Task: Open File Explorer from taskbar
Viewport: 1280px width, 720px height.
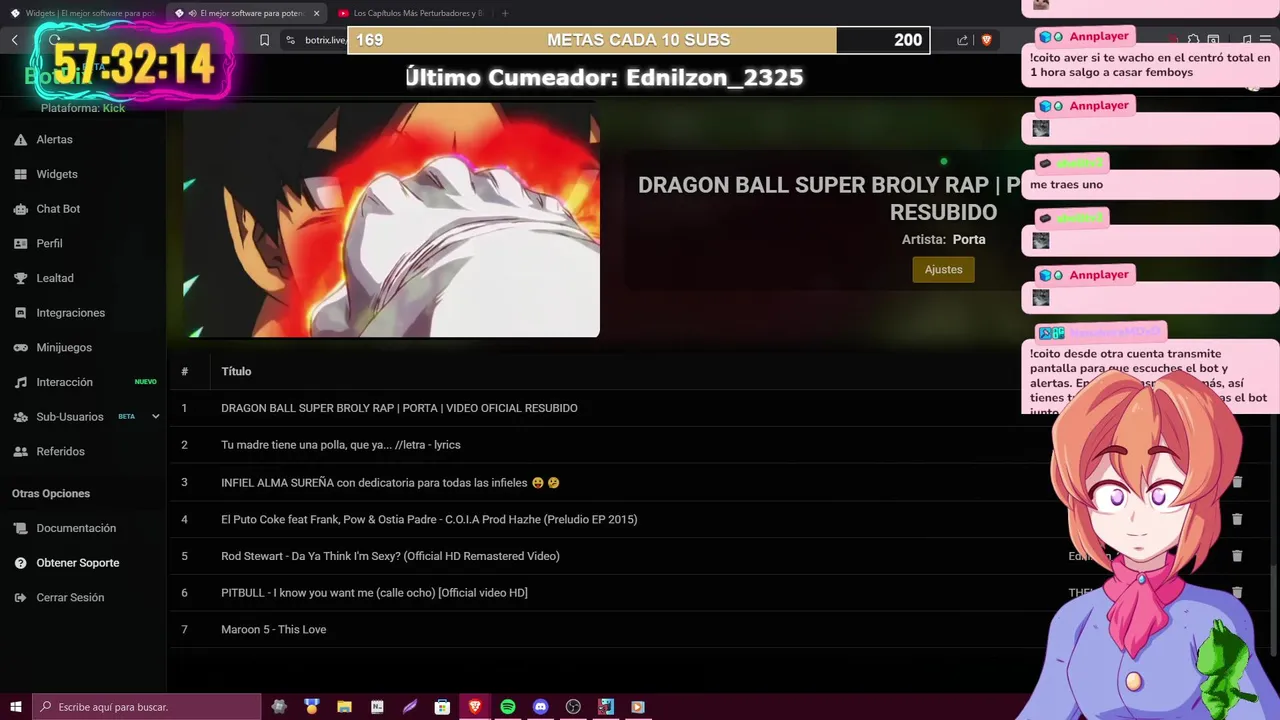Action: 344,707
